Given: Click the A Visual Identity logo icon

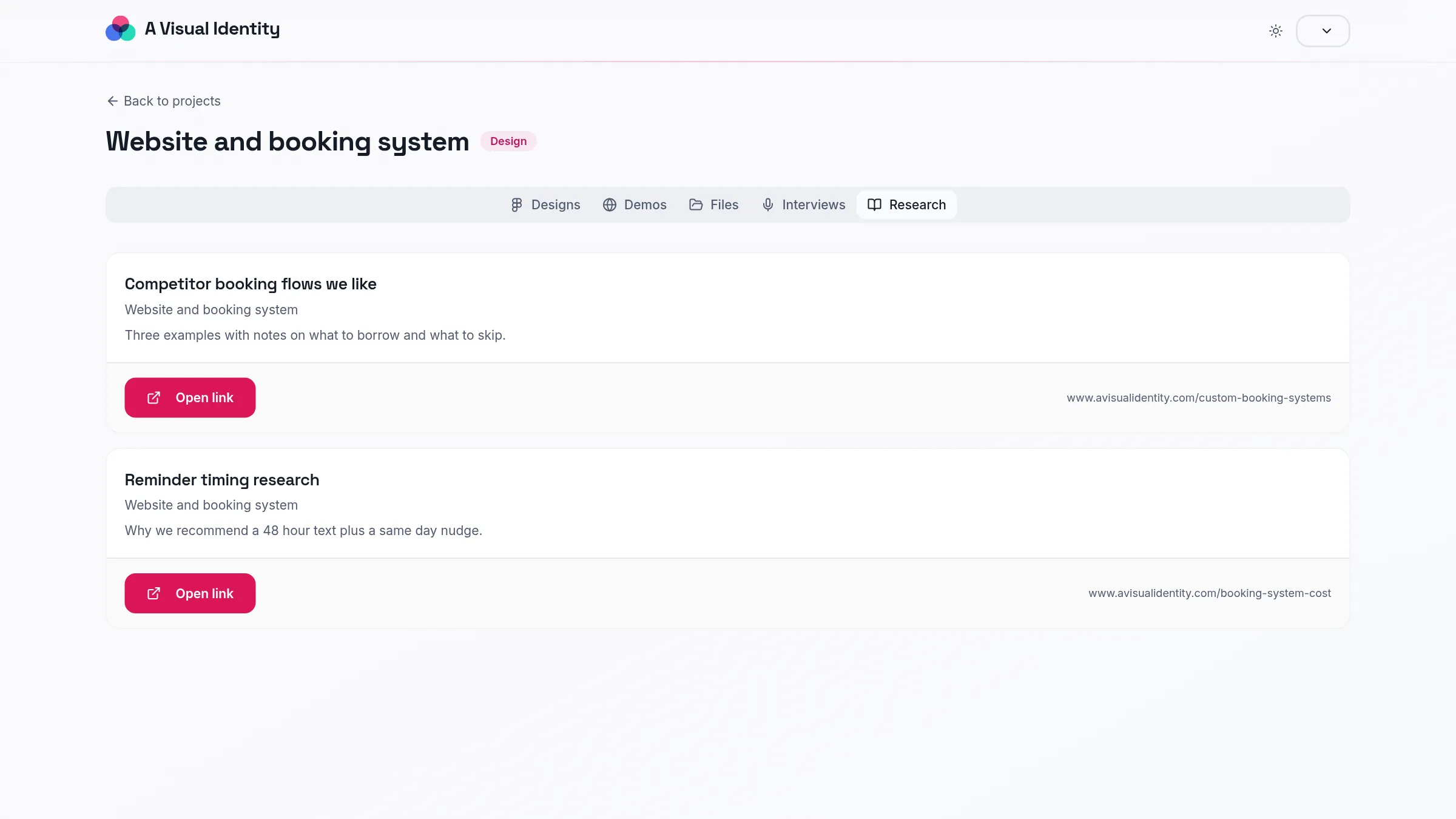Looking at the screenshot, I should tap(120, 29).
